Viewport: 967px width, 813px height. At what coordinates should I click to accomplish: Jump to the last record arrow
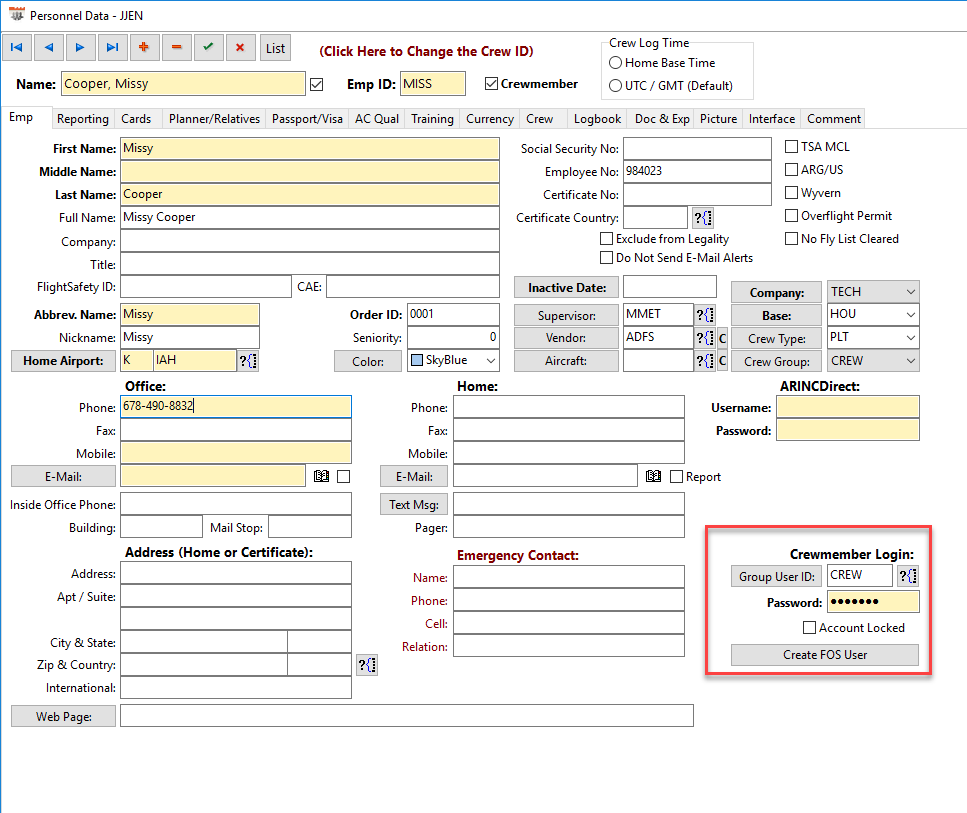[112, 47]
